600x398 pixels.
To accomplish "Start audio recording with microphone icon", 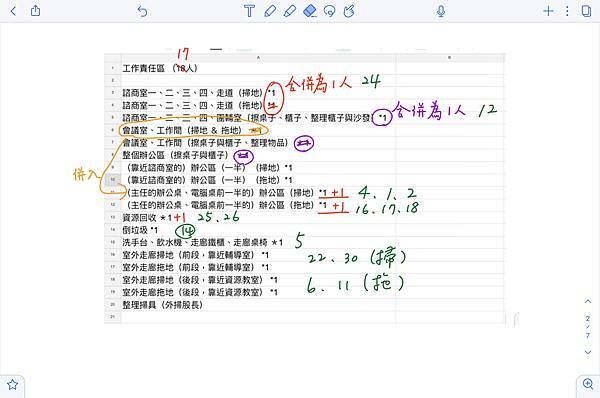I will click(441, 11).
